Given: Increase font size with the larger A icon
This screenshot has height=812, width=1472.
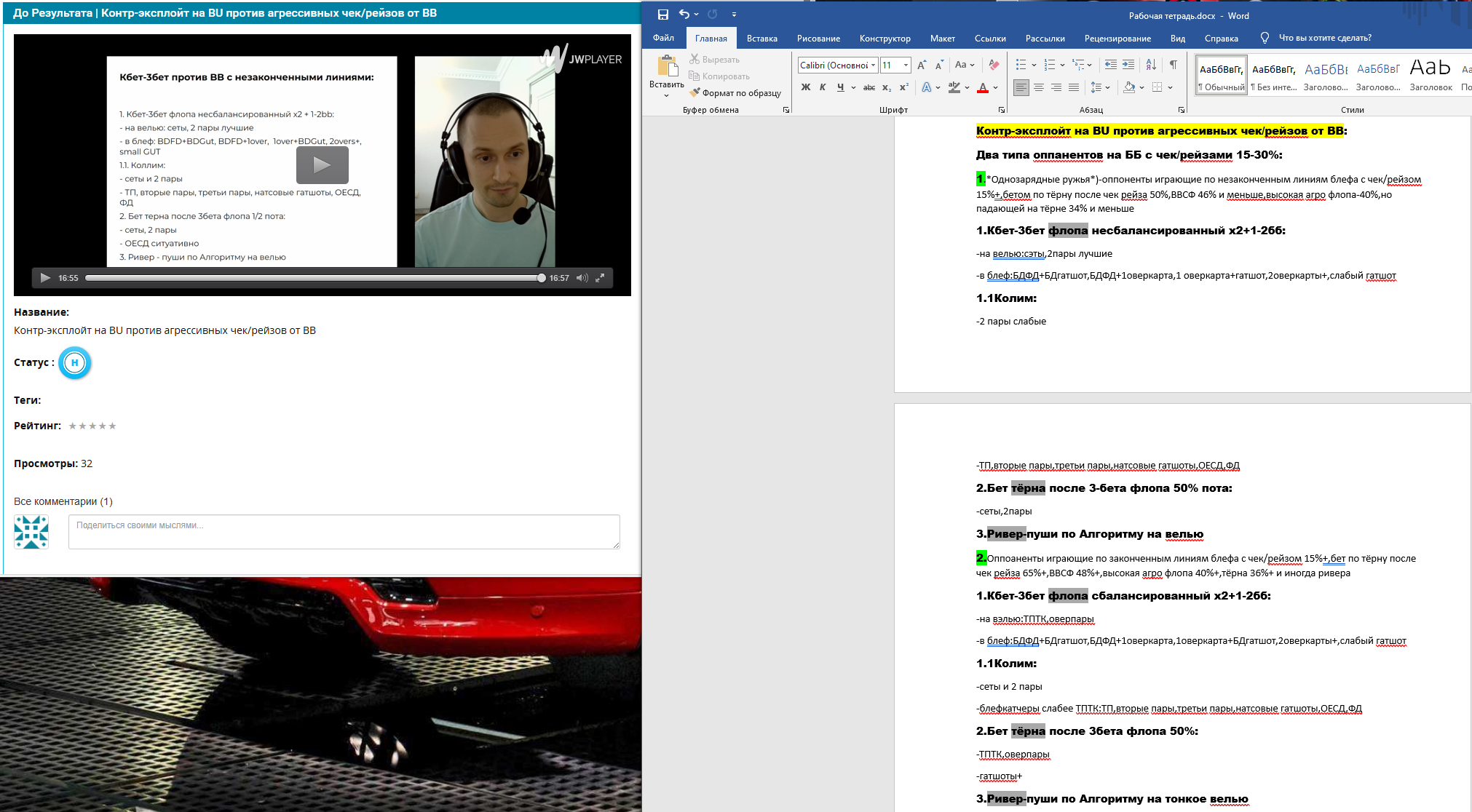Looking at the screenshot, I should pos(922,65).
